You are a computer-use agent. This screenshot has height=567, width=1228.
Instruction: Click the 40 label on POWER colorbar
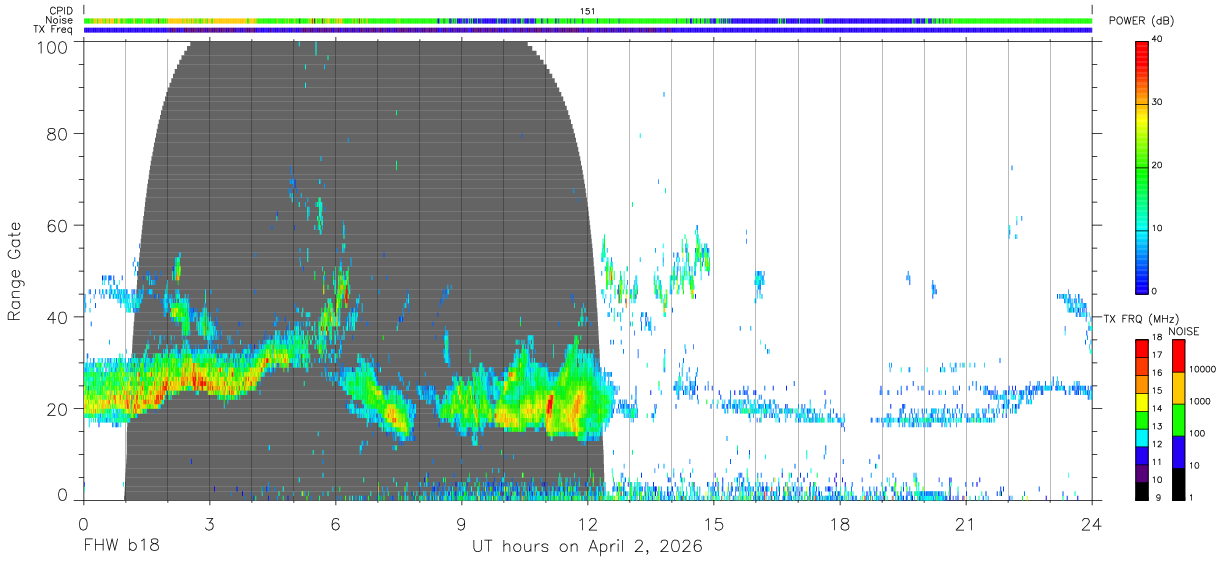tap(1158, 40)
